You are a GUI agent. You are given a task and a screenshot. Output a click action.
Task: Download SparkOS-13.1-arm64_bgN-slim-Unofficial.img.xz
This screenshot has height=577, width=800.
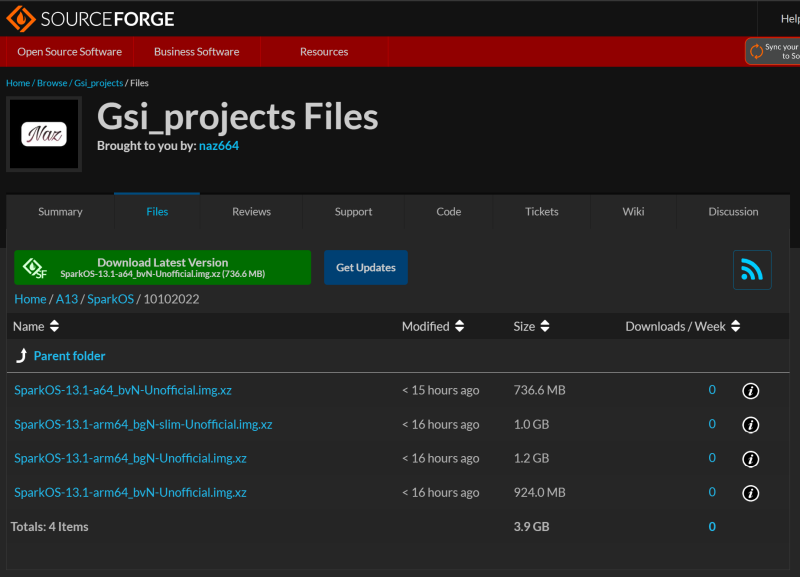[x=143, y=424]
